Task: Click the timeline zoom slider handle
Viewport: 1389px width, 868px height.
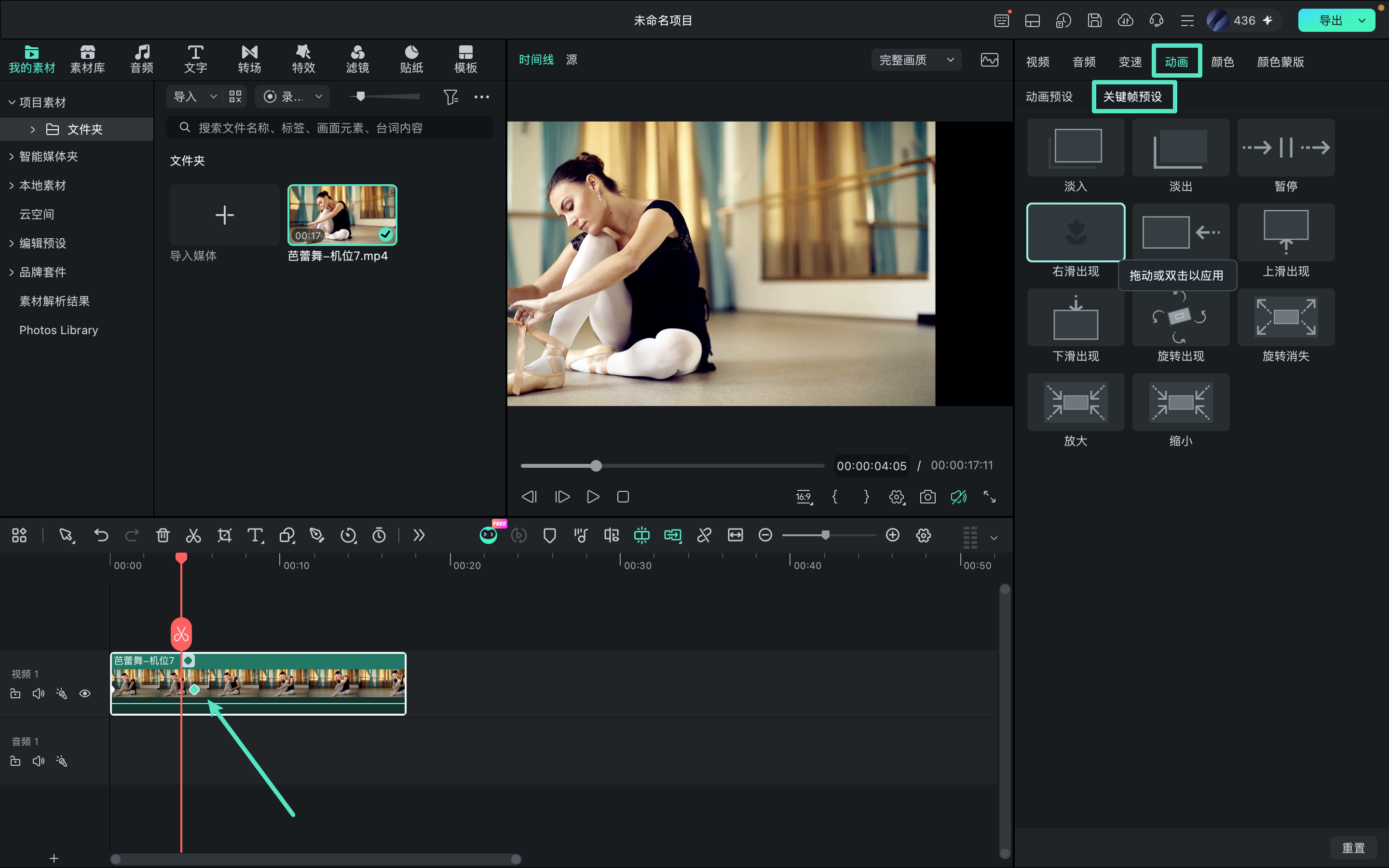Action: (x=825, y=535)
